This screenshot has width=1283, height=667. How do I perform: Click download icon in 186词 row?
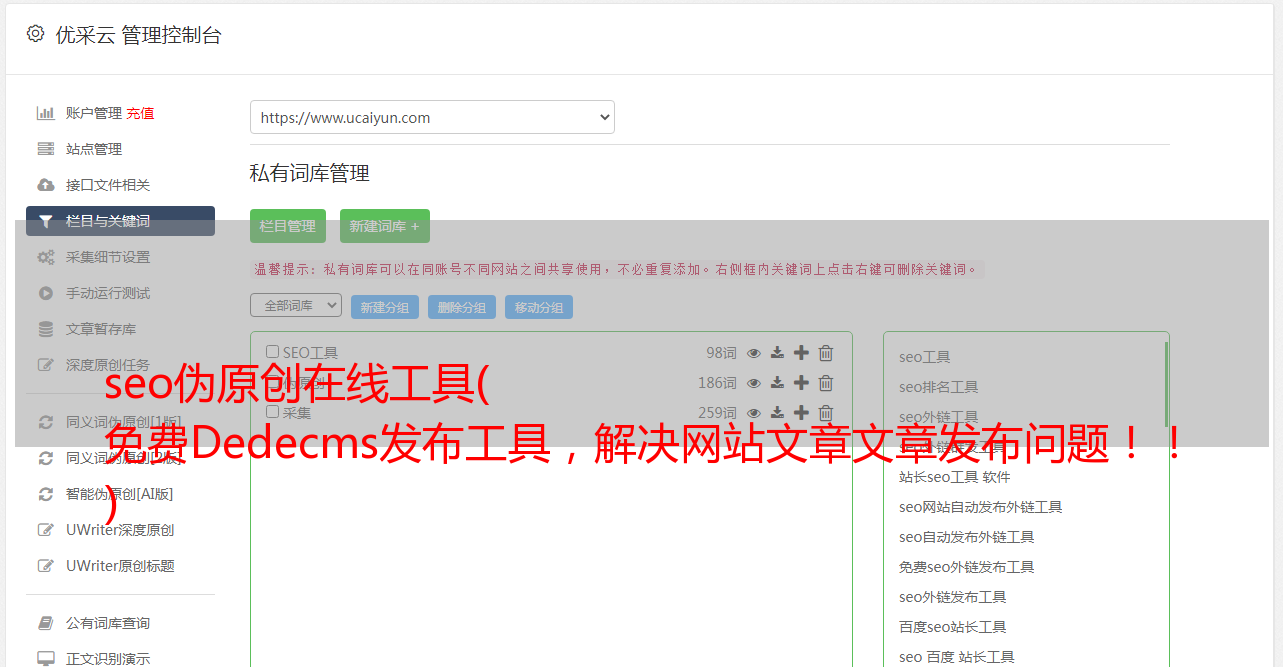(777, 383)
